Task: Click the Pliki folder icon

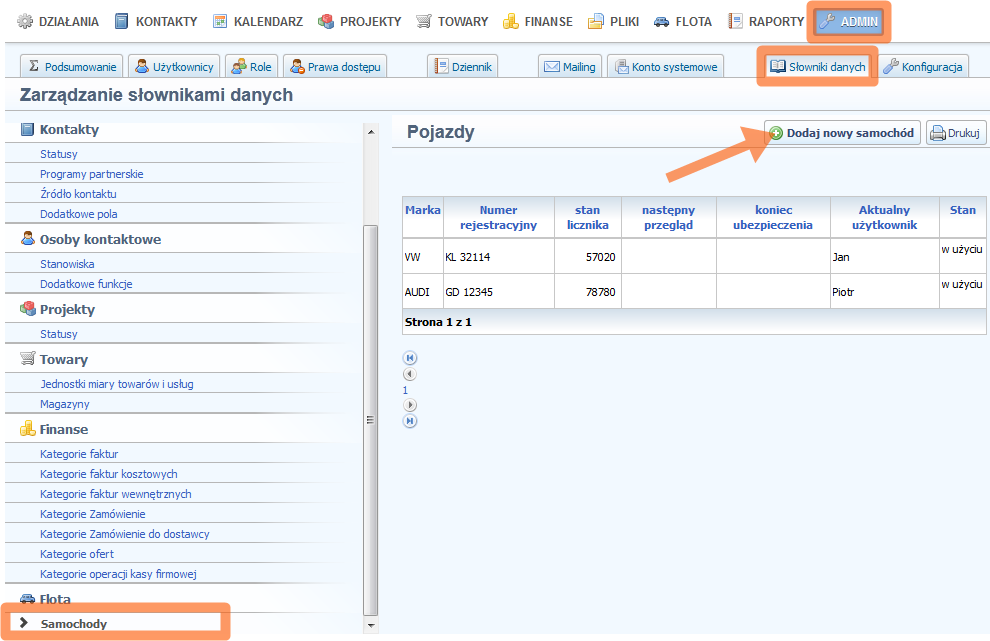Action: coord(596,21)
